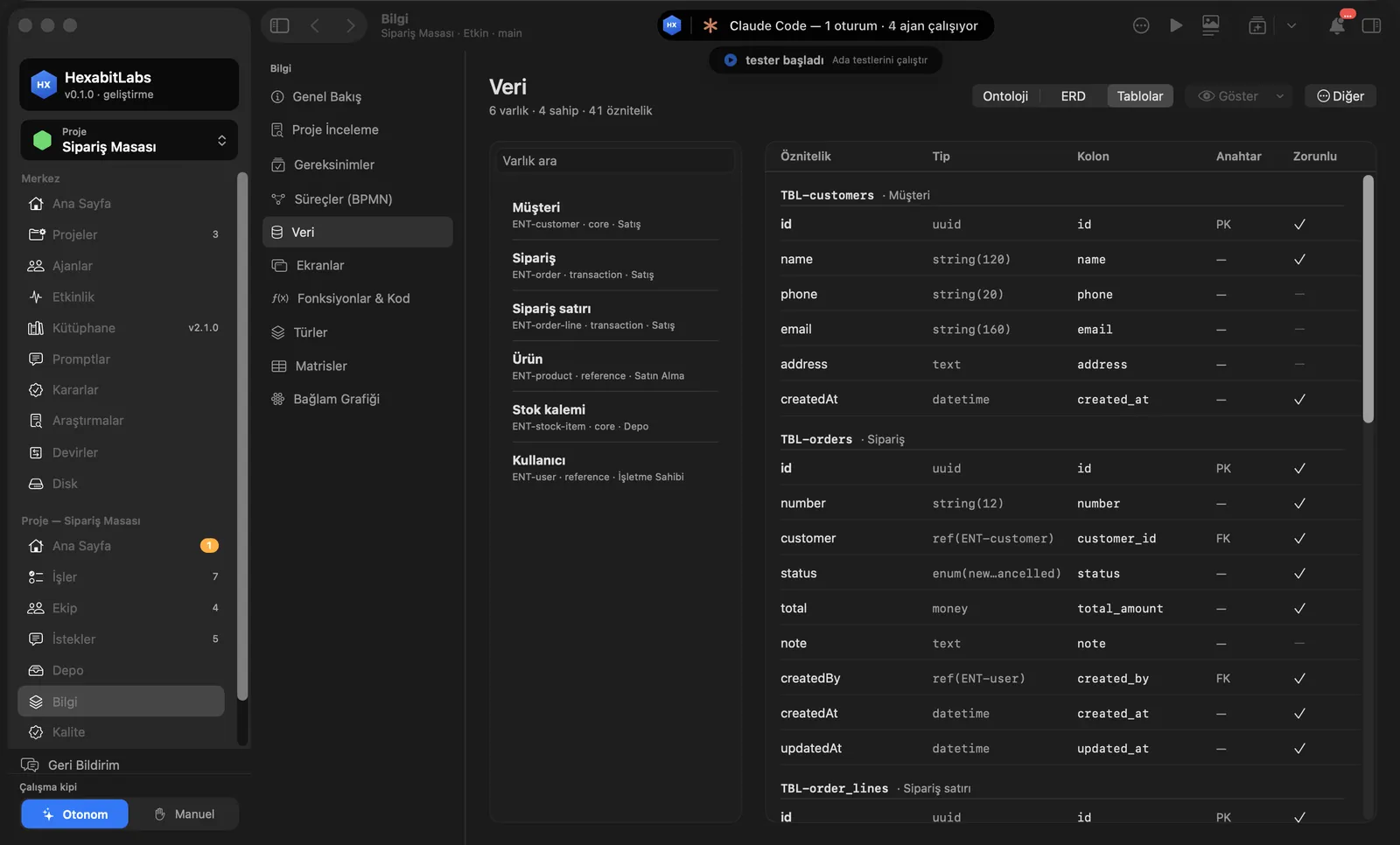Click the HexabitLabs workspace header
The height and width of the screenshot is (845, 1400).
pos(129,85)
